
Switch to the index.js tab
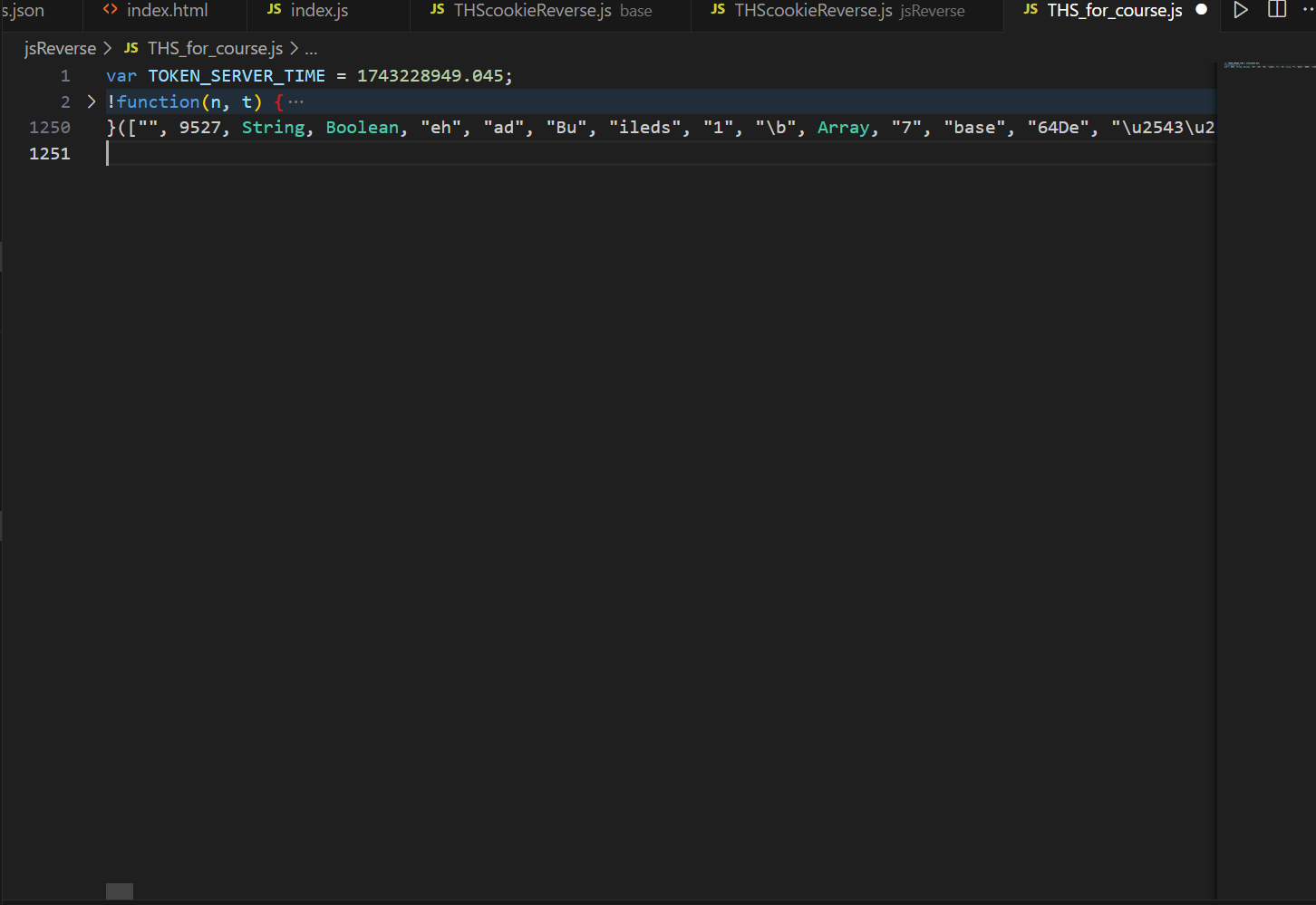(319, 10)
